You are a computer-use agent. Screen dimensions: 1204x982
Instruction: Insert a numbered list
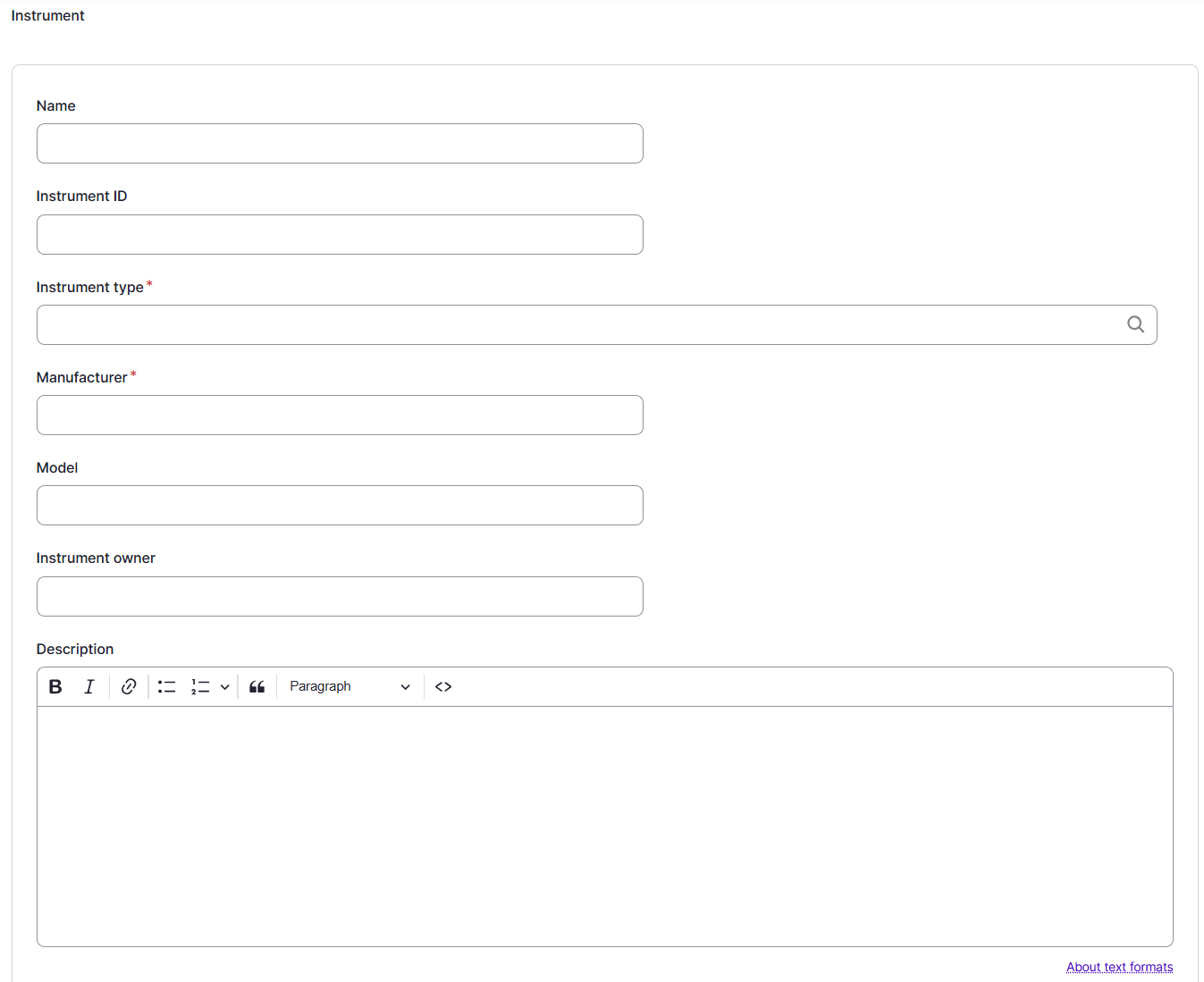[200, 686]
